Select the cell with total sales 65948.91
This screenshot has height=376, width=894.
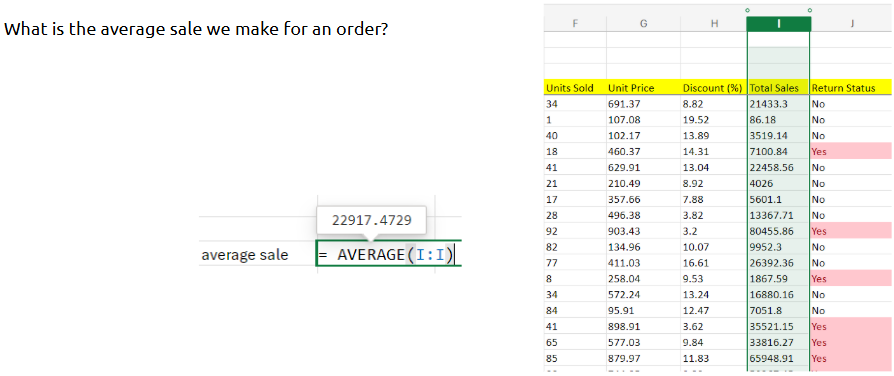tap(778, 359)
